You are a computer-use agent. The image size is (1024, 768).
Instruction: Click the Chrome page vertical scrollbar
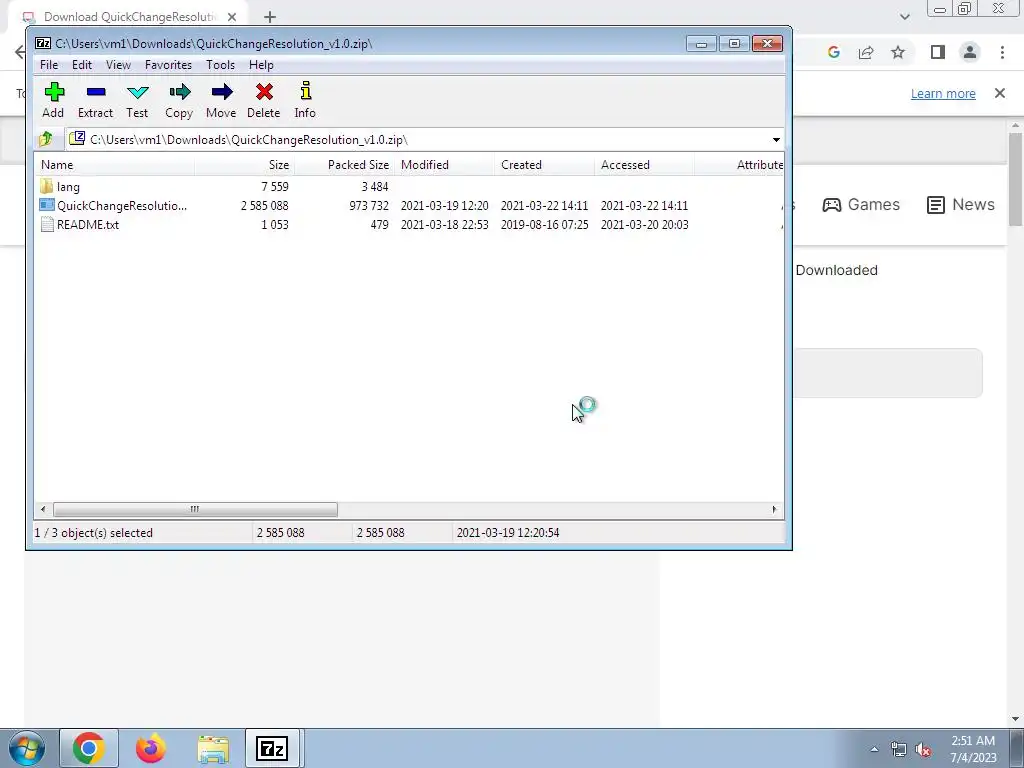pos(1015,180)
